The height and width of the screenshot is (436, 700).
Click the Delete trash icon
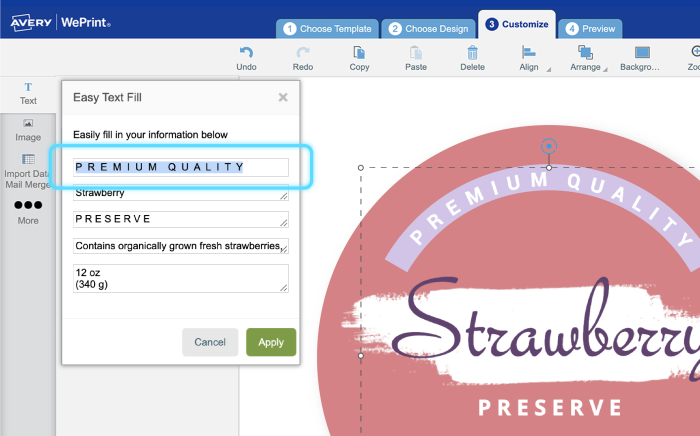pyautogui.click(x=473, y=53)
